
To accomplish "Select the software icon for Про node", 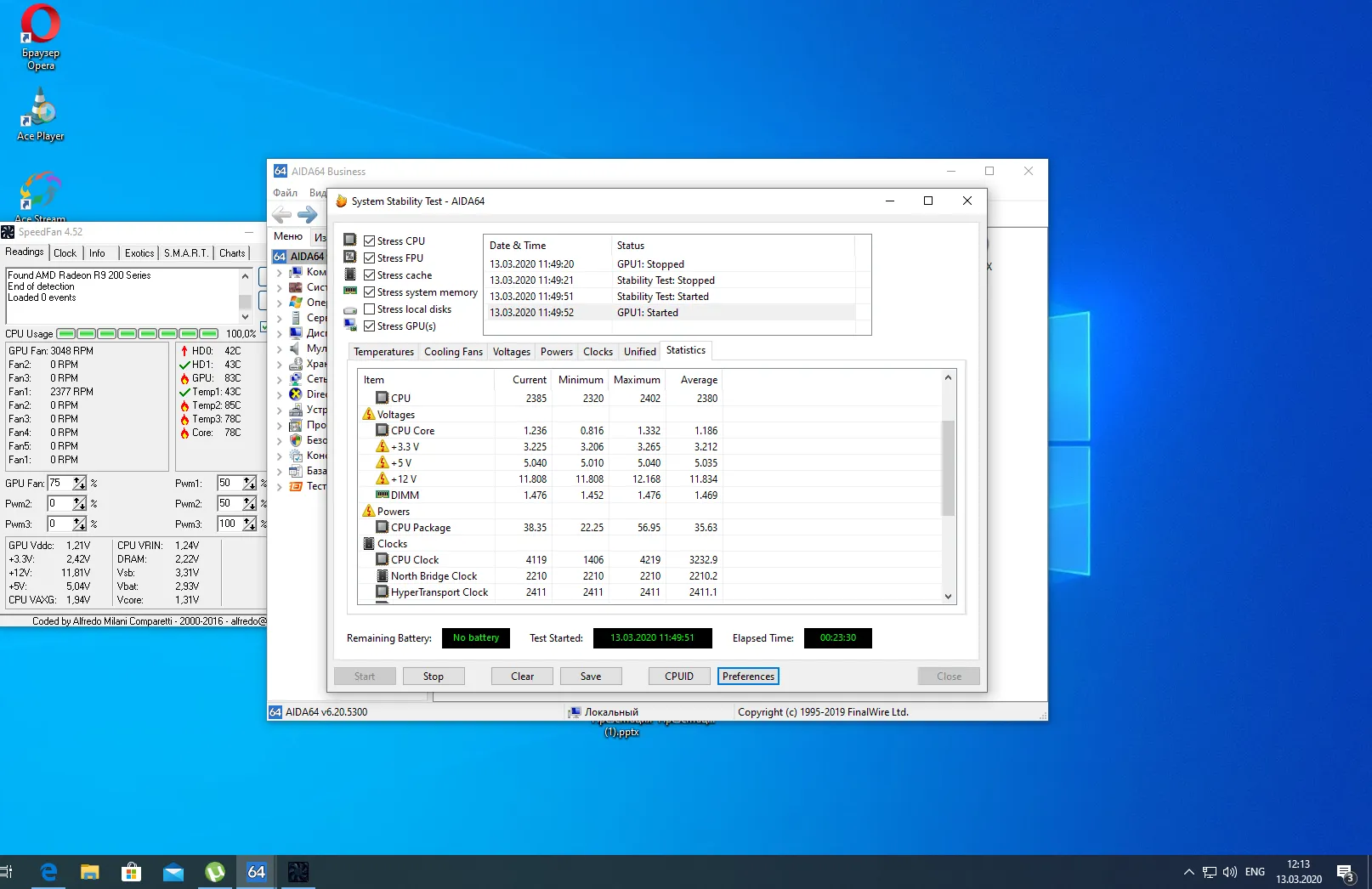I will [x=296, y=425].
